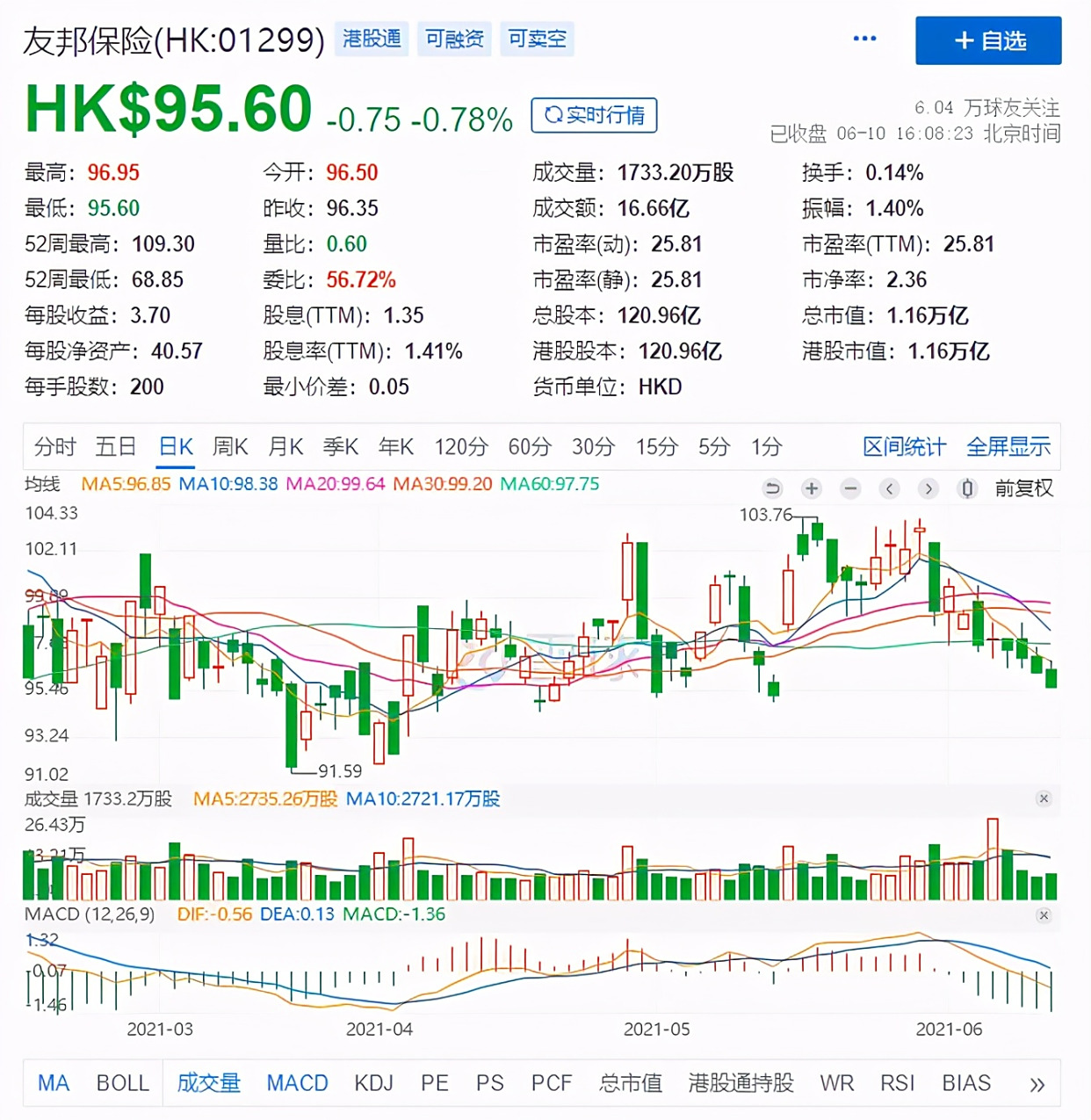Switch to the 30分 interval tab

pyautogui.click(x=593, y=447)
